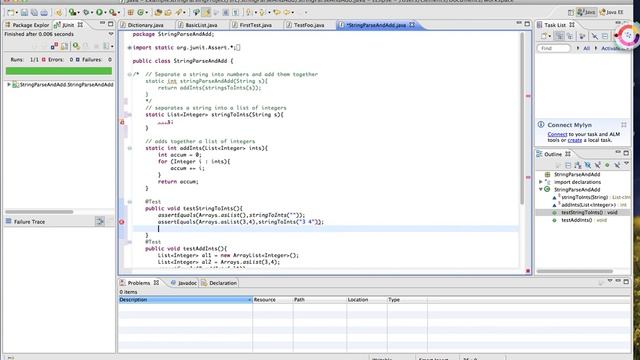Toggle Hide Fields in Outline toolbar
This screenshot has height=360, width=640.
pyautogui.click(x=587, y=165)
